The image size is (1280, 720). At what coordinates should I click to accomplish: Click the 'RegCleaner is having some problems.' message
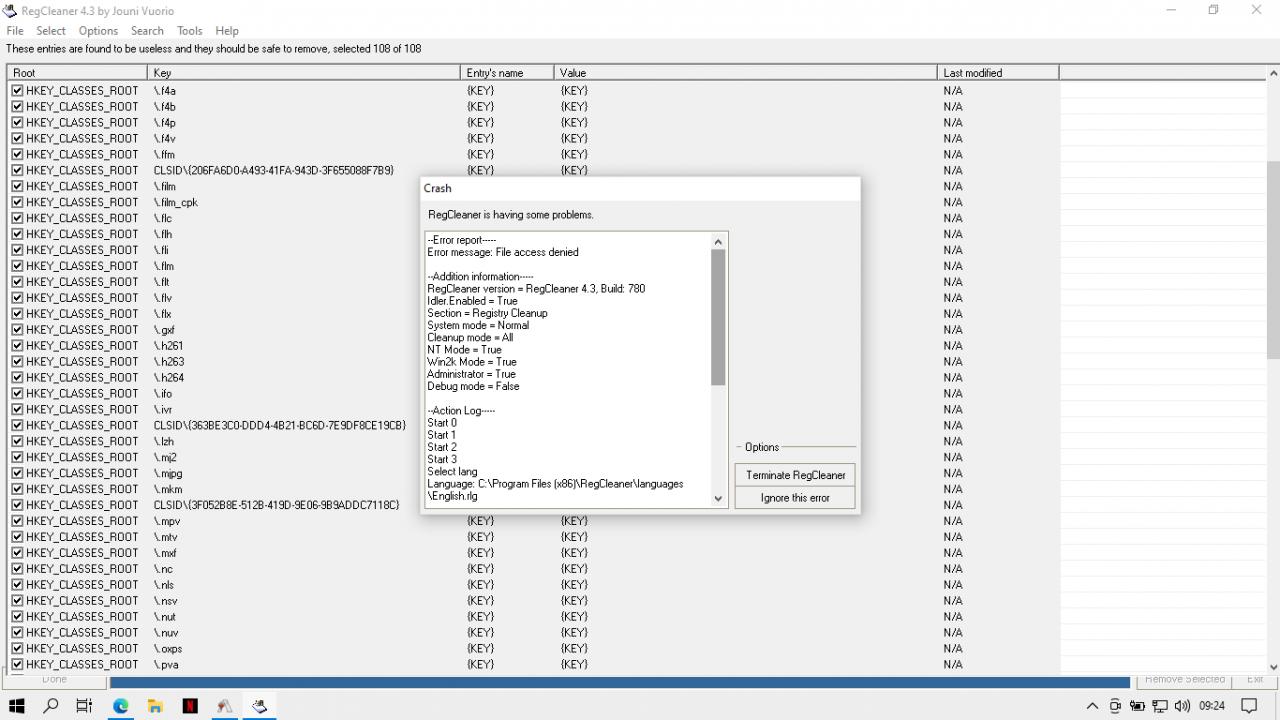coord(511,214)
